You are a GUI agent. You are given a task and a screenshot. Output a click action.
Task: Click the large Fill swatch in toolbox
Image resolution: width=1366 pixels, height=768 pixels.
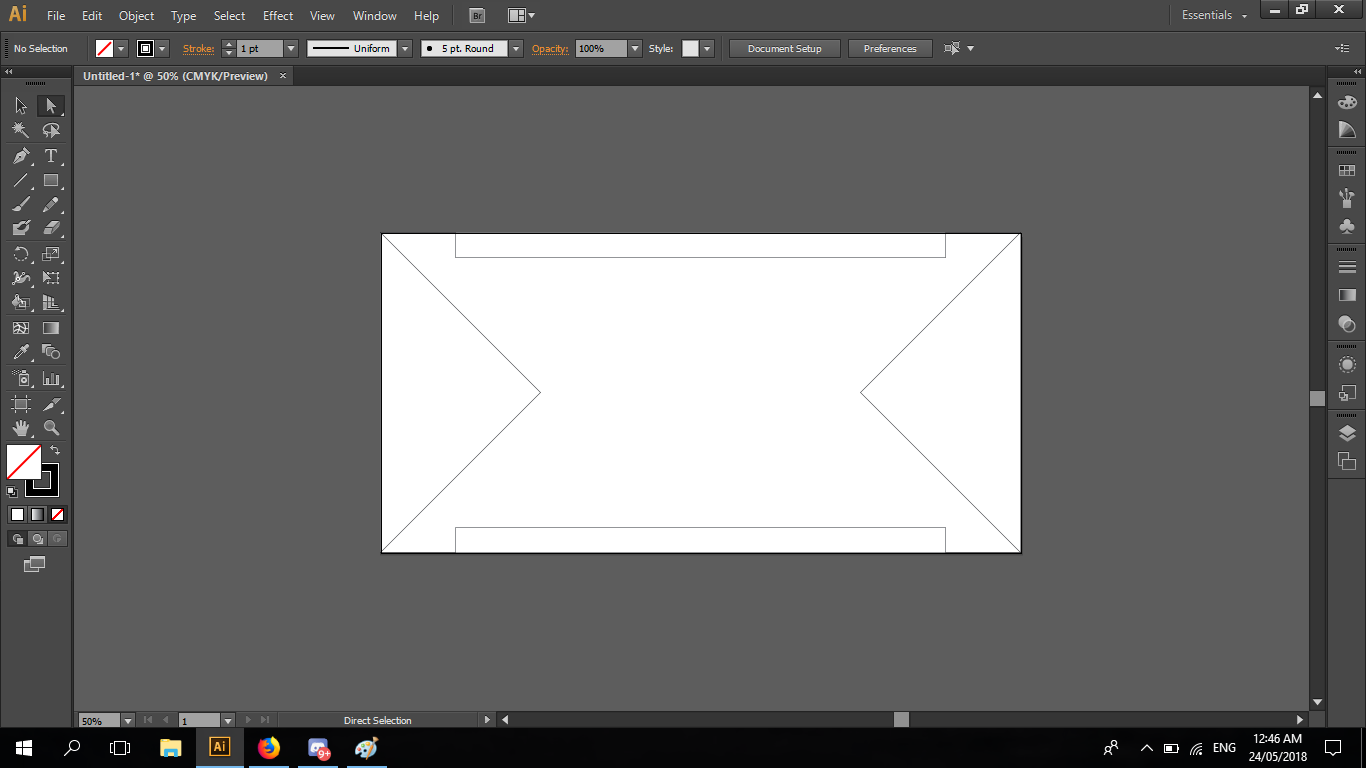coord(24,462)
